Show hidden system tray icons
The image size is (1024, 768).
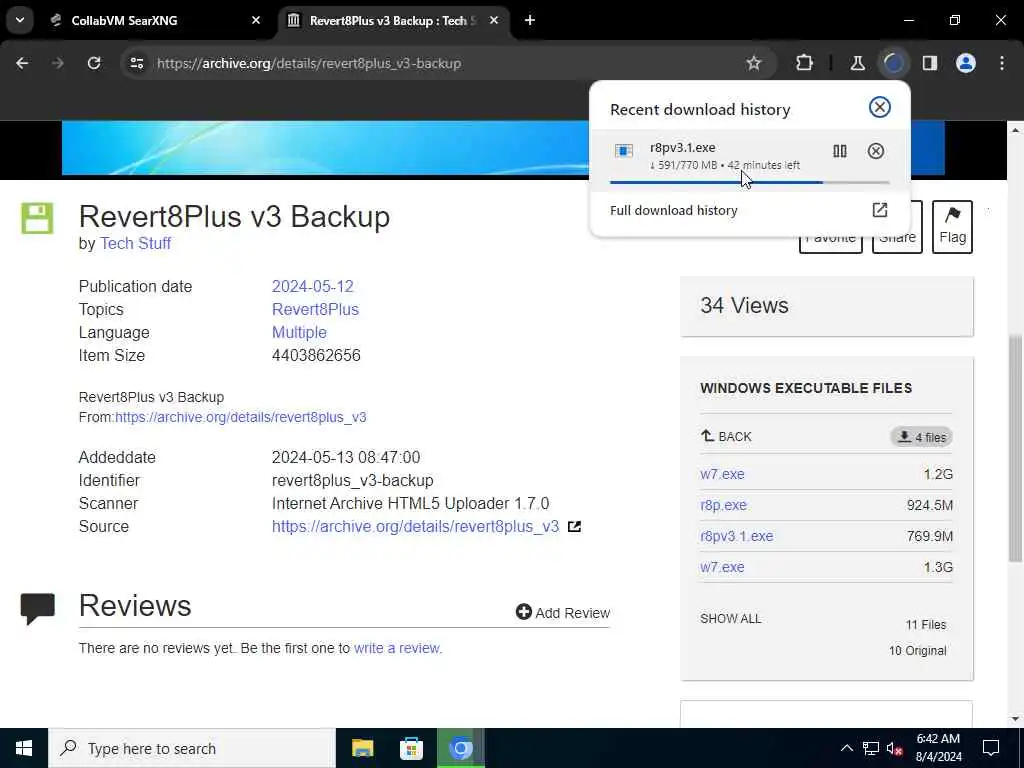click(846, 748)
